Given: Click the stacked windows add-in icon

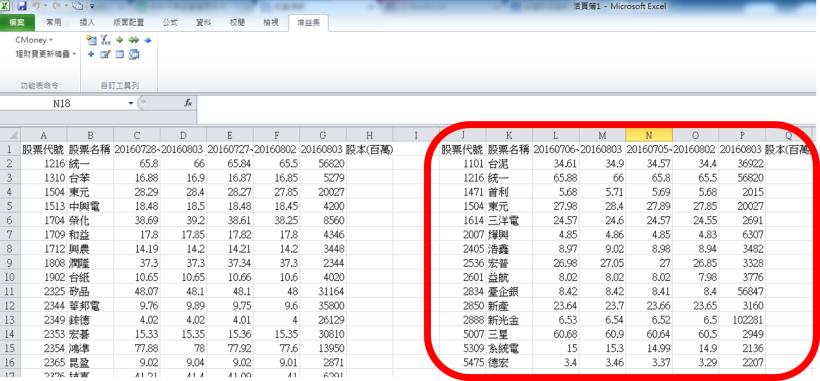Looking at the screenshot, I should click(x=134, y=54).
